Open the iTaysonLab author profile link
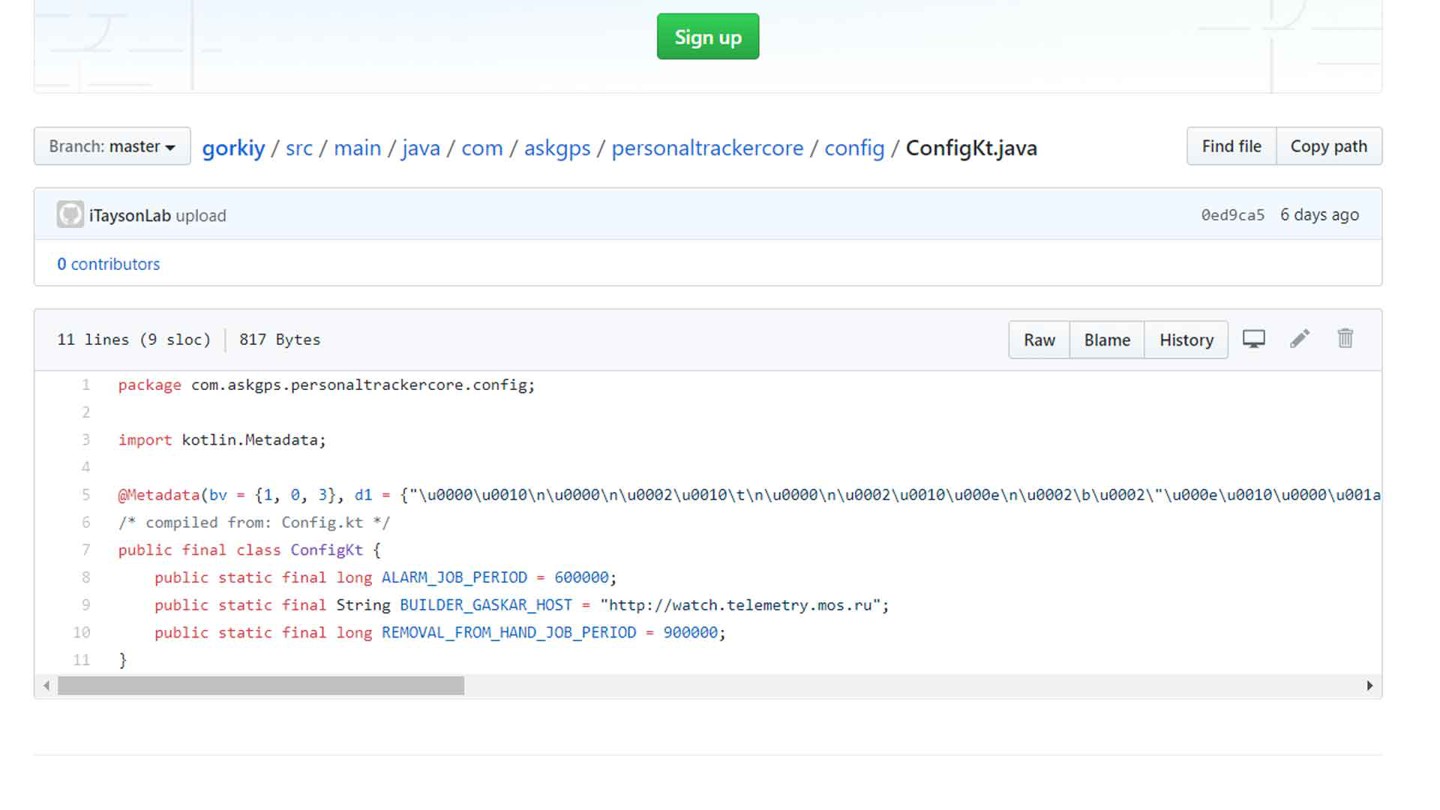 click(x=130, y=215)
